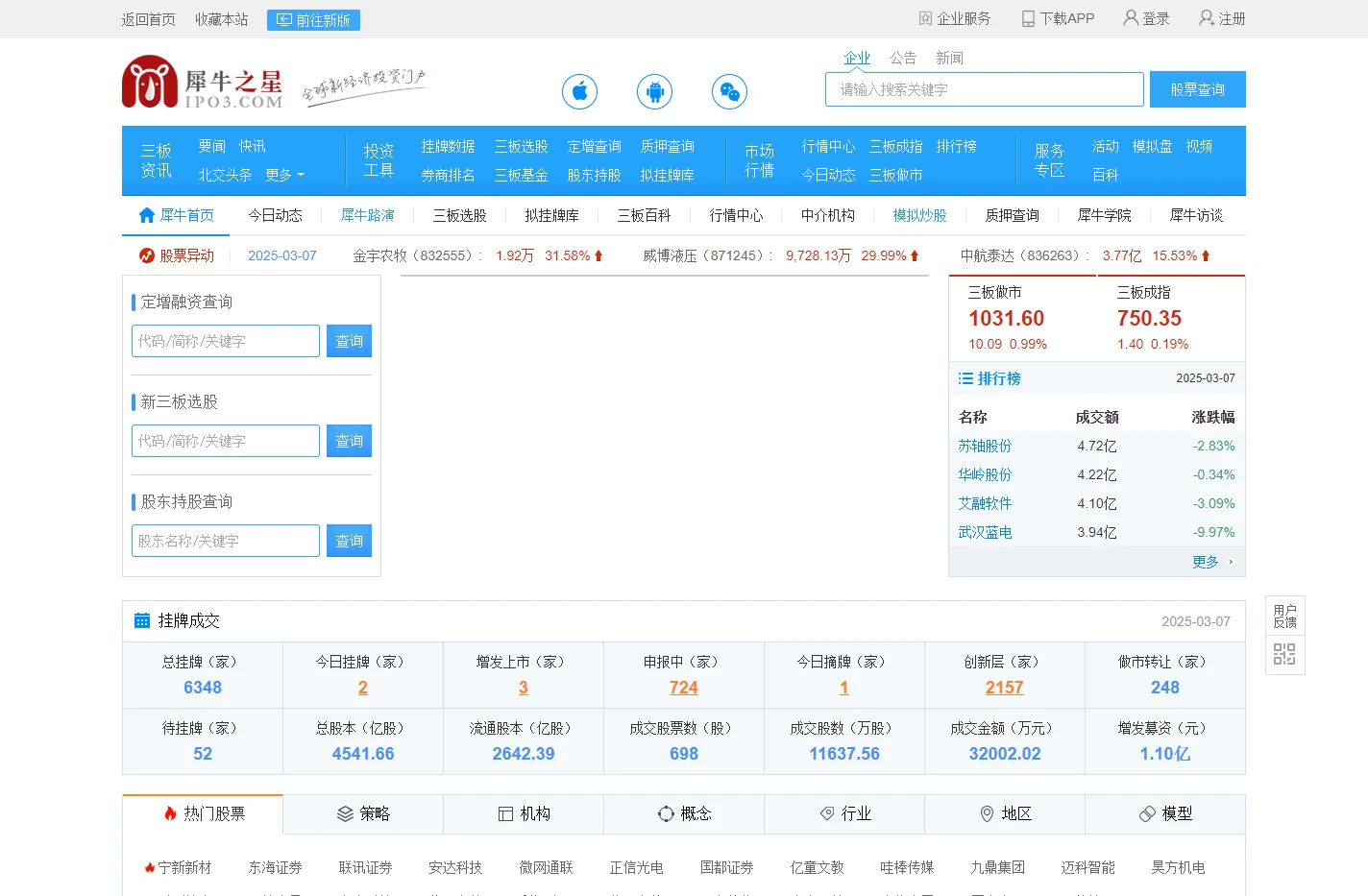
Task: Click 查询 button under 定增融资查询
Action: [x=349, y=341]
